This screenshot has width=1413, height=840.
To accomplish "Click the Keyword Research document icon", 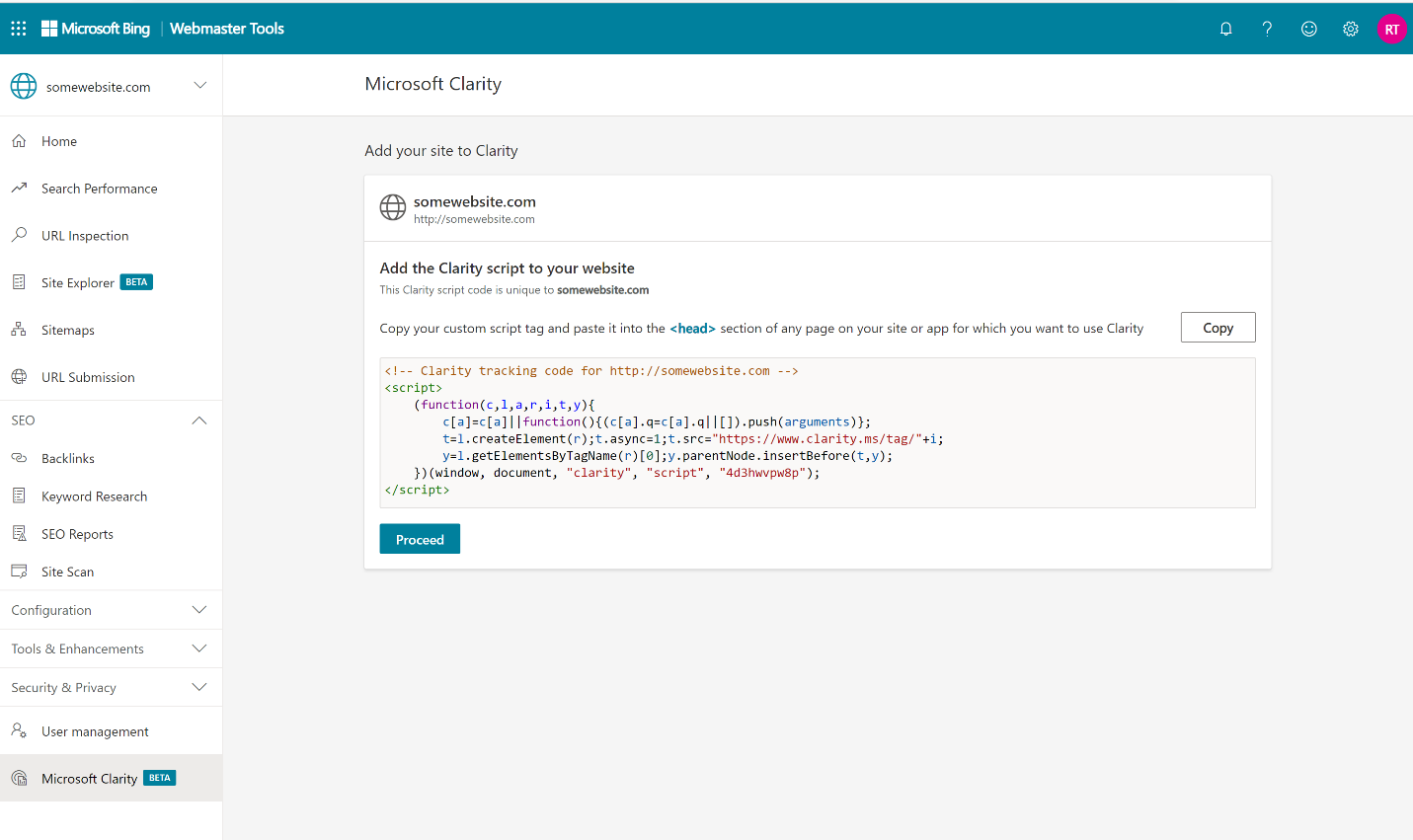I will pos(19,496).
